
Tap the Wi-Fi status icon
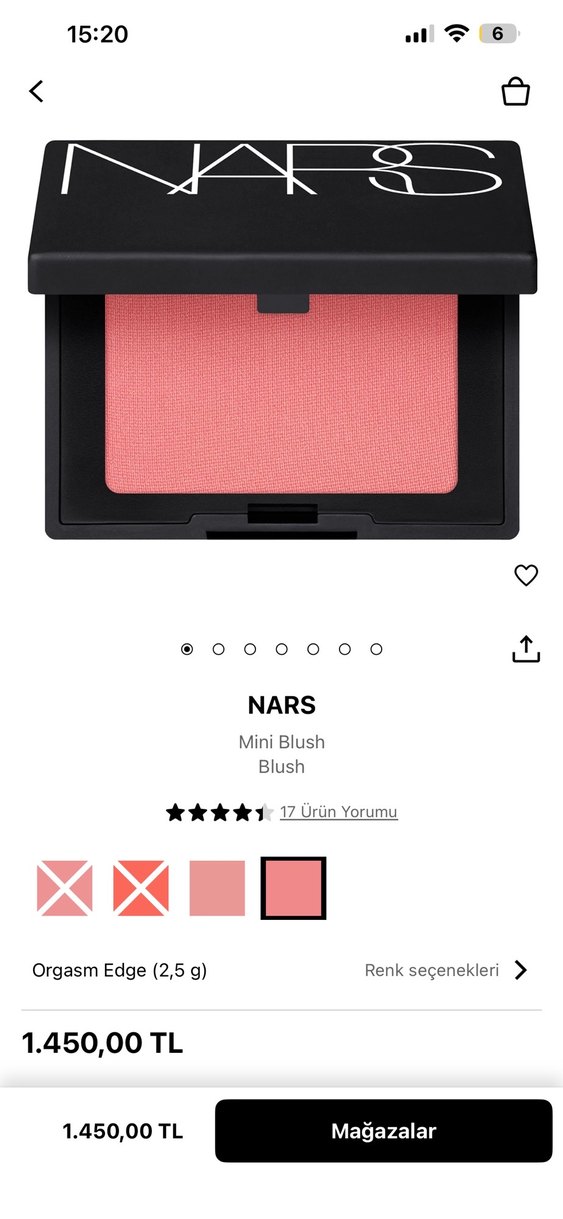pos(457,34)
